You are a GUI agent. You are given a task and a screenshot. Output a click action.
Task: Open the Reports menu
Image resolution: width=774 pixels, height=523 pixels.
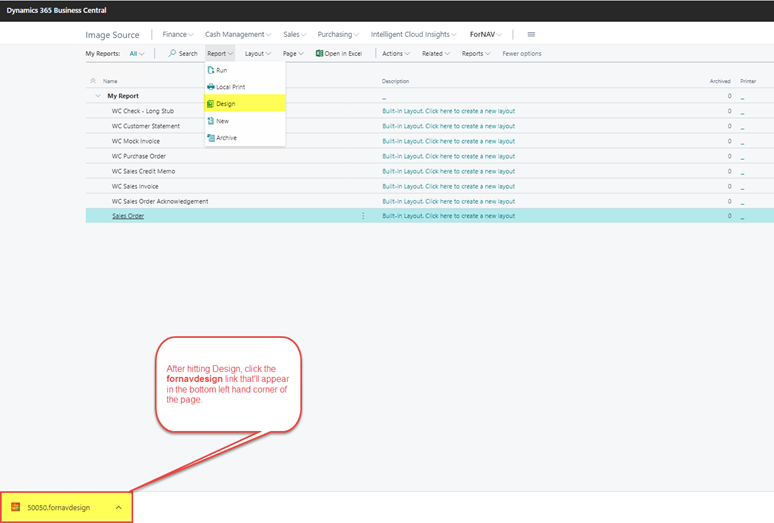[476, 53]
